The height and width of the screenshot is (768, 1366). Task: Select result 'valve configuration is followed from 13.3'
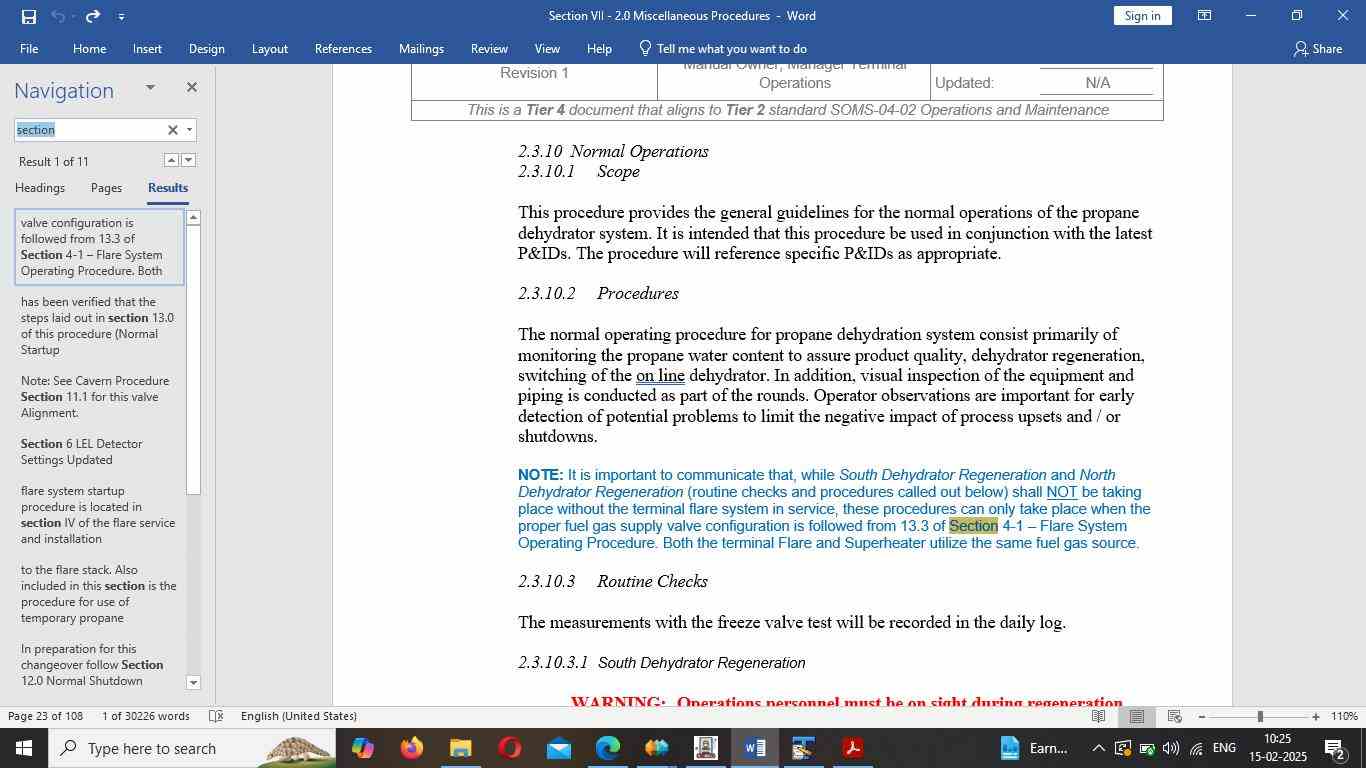pos(99,247)
